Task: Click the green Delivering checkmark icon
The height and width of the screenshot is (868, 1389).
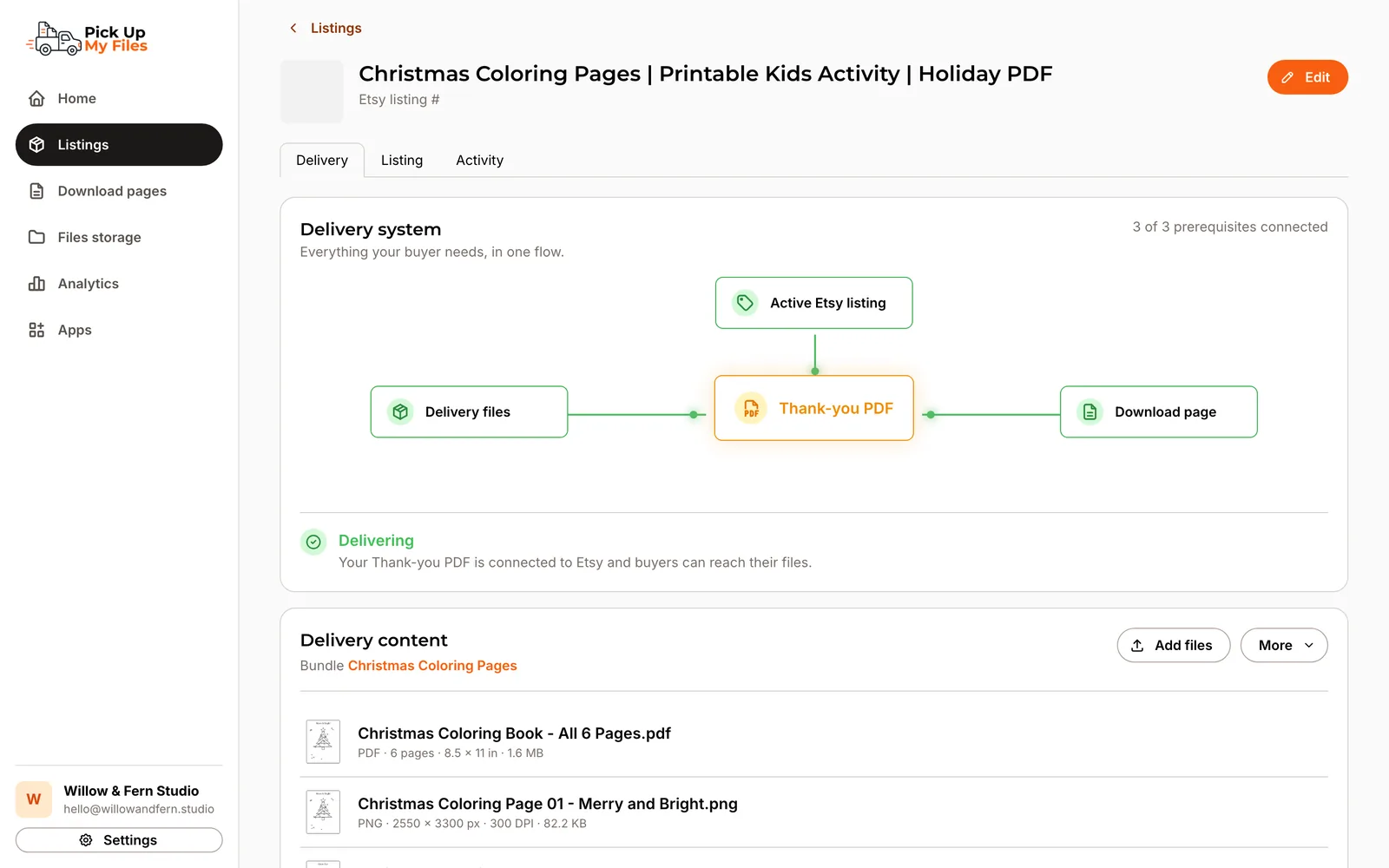Action: pyautogui.click(x=313, y=542)
